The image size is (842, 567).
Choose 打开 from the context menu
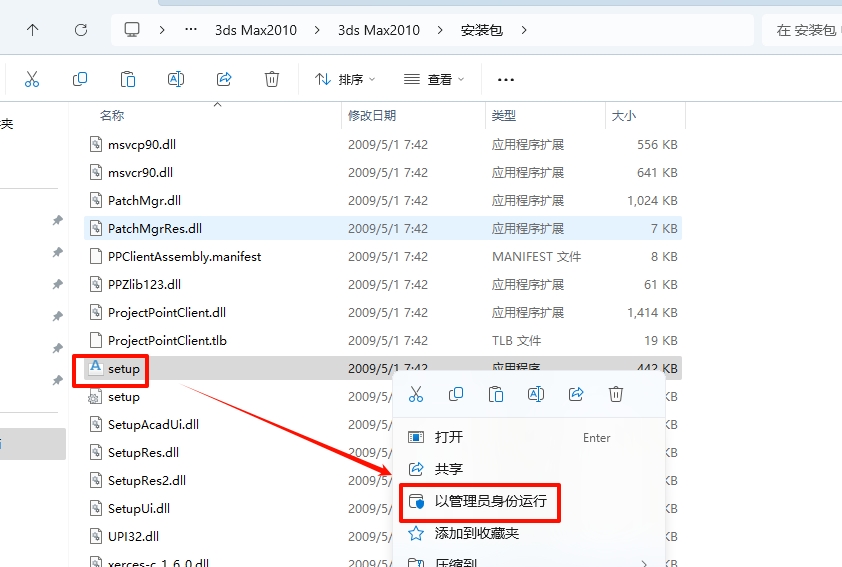tap(449, 437)
